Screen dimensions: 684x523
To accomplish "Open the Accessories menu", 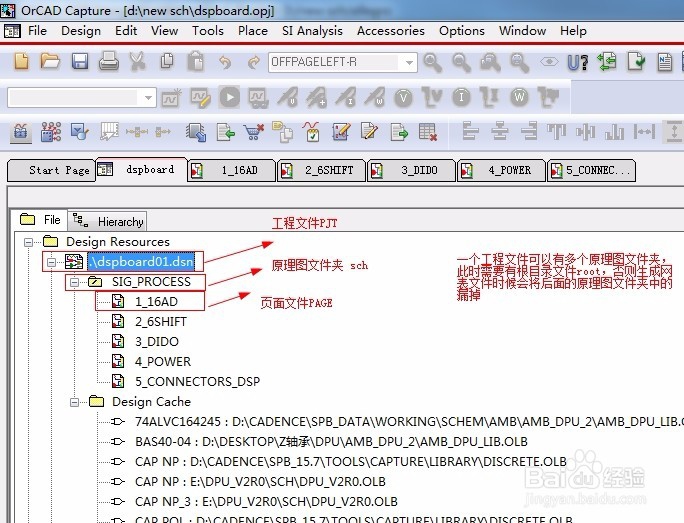I will pyautogui.click(x=390, y=31).
